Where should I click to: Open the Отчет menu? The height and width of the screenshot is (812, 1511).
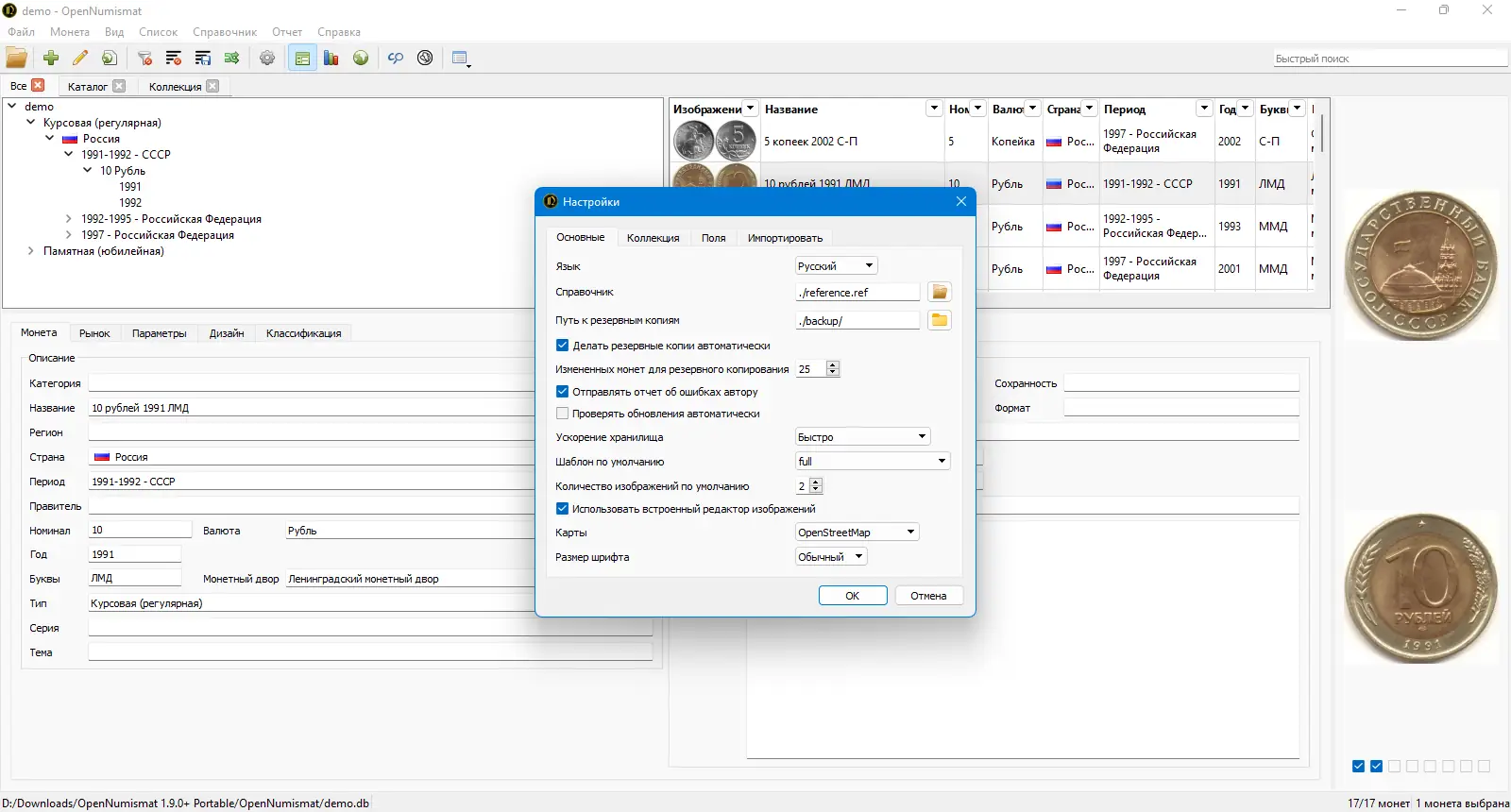287,32
